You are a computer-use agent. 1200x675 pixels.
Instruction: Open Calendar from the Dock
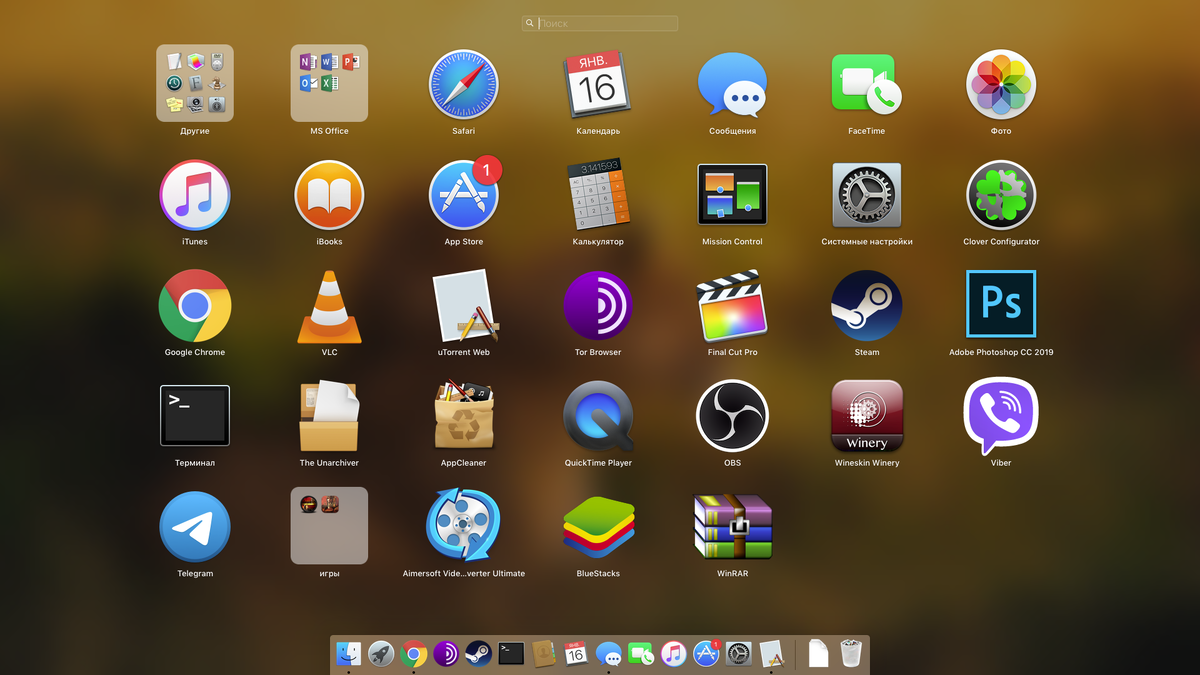point(575,654)
